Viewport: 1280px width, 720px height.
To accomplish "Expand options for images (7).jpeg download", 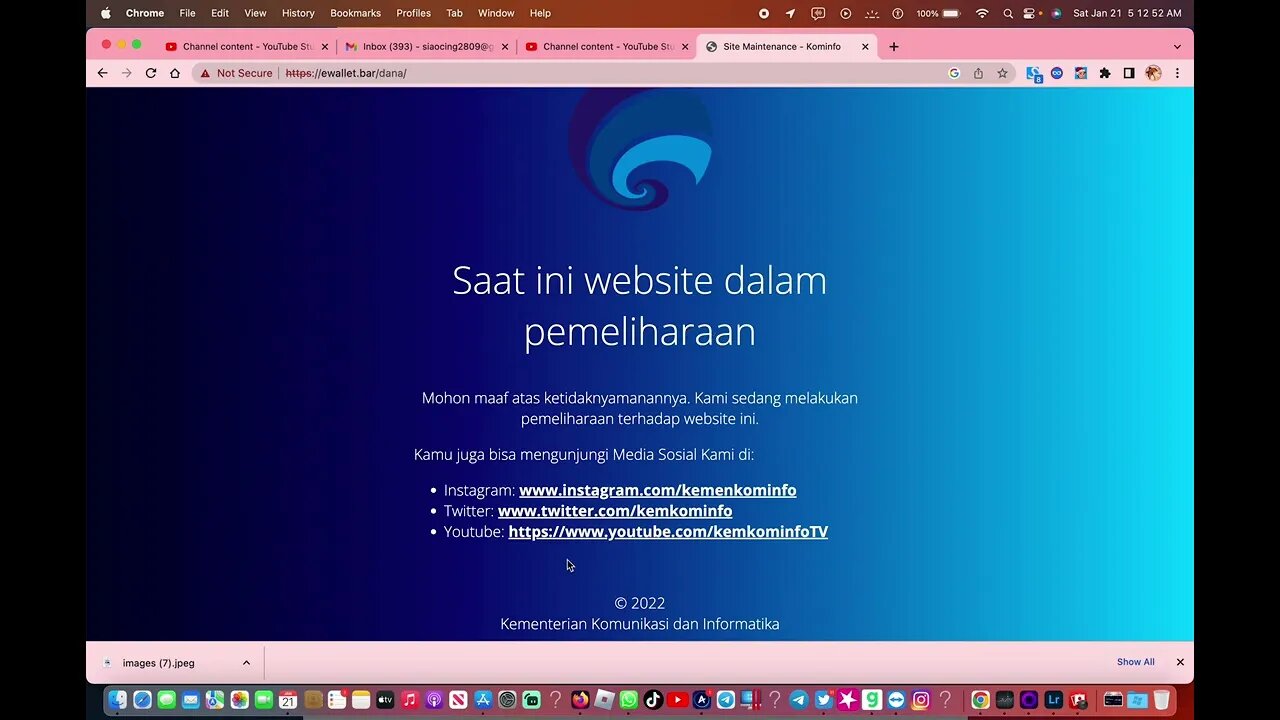I will (x=246, y=662).
